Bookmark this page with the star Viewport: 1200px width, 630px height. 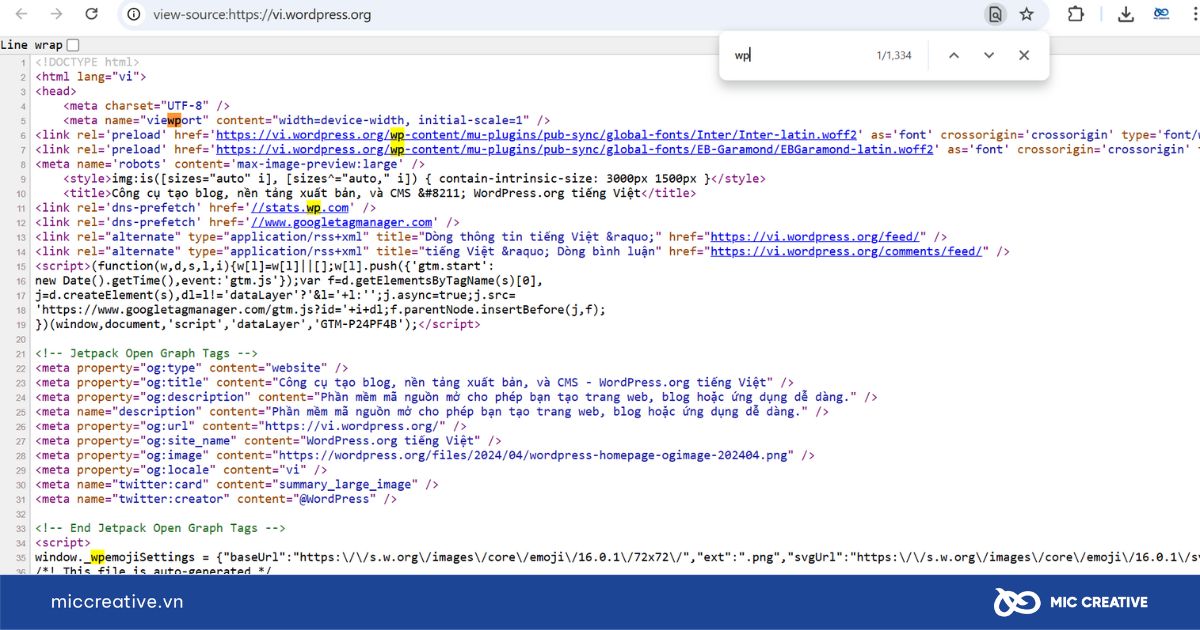[x=1026, y=14]
